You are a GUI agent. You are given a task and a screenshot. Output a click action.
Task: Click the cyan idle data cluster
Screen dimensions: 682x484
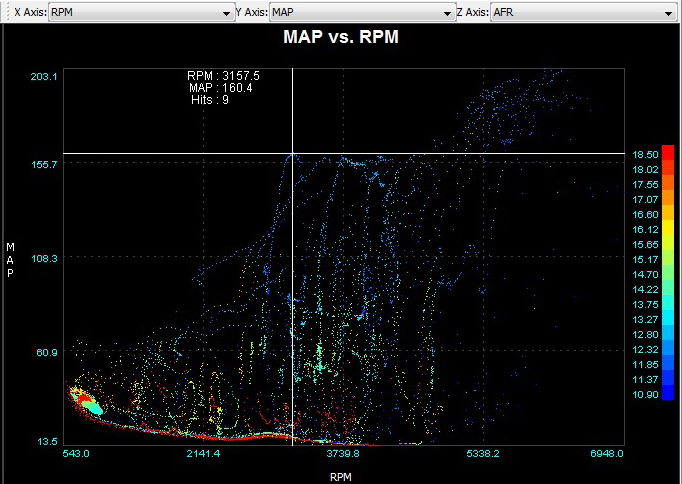(93, 407)
